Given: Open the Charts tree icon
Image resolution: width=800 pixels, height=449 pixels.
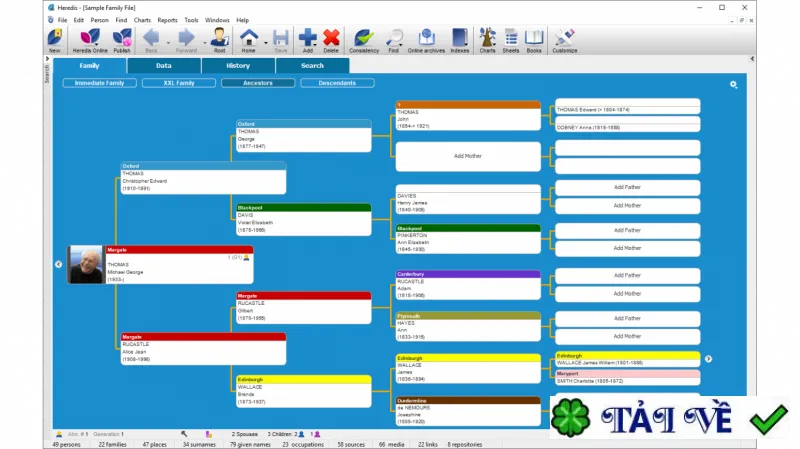Looking at the screenshot, I should point(487,41).
